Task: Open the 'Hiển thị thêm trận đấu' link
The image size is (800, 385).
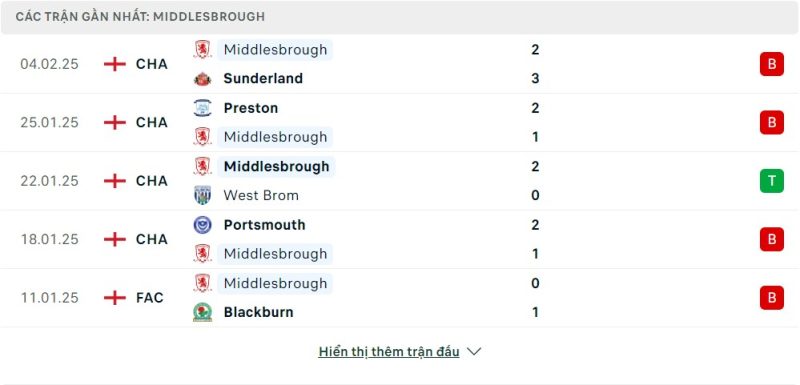Action: (x=389, y=352)
